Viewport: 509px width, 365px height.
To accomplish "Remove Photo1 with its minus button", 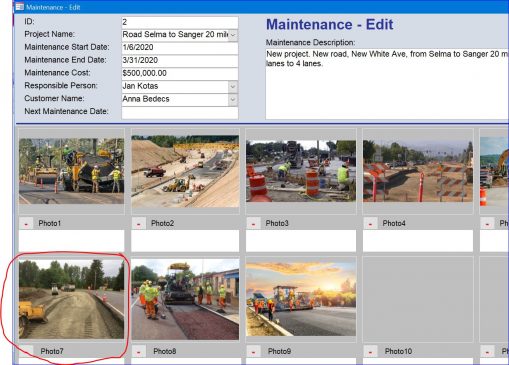I will (x=26, y=223).
